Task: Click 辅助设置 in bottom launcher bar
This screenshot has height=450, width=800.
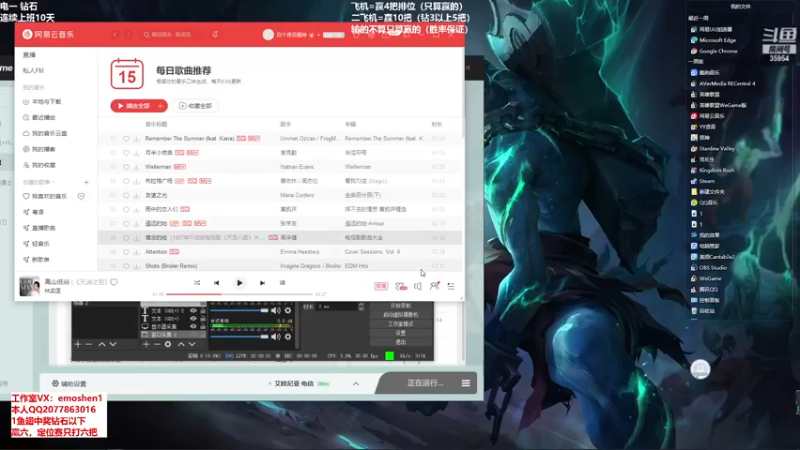Action: point(69,384)
